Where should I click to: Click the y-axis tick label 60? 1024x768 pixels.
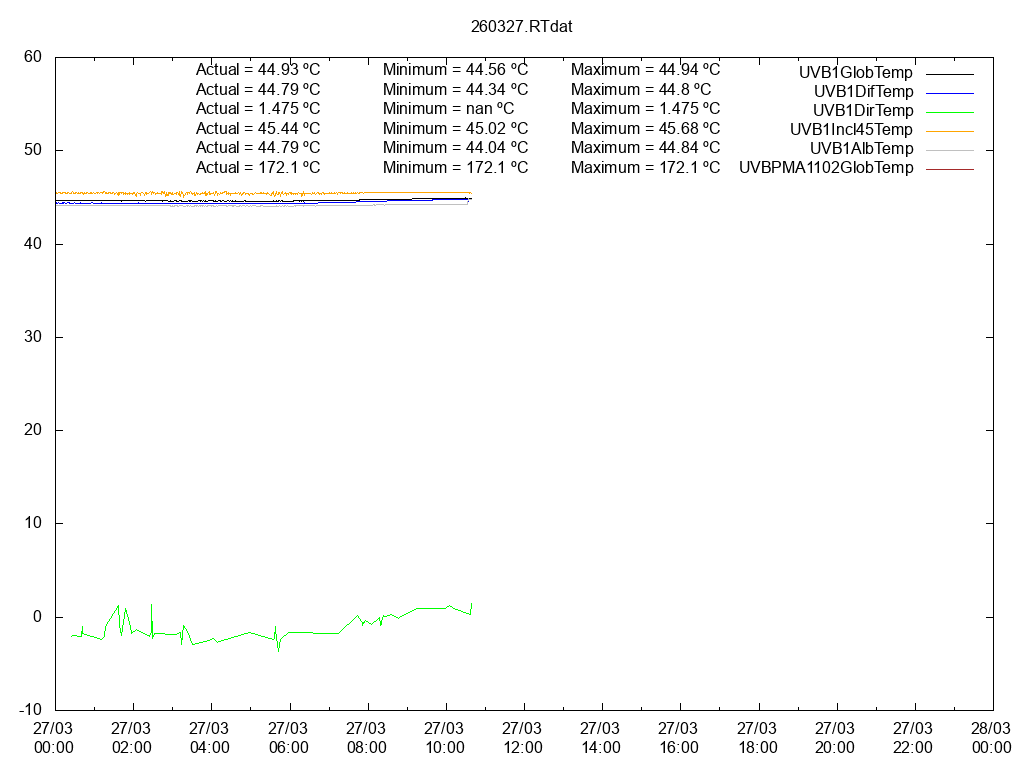click(33, 57)
